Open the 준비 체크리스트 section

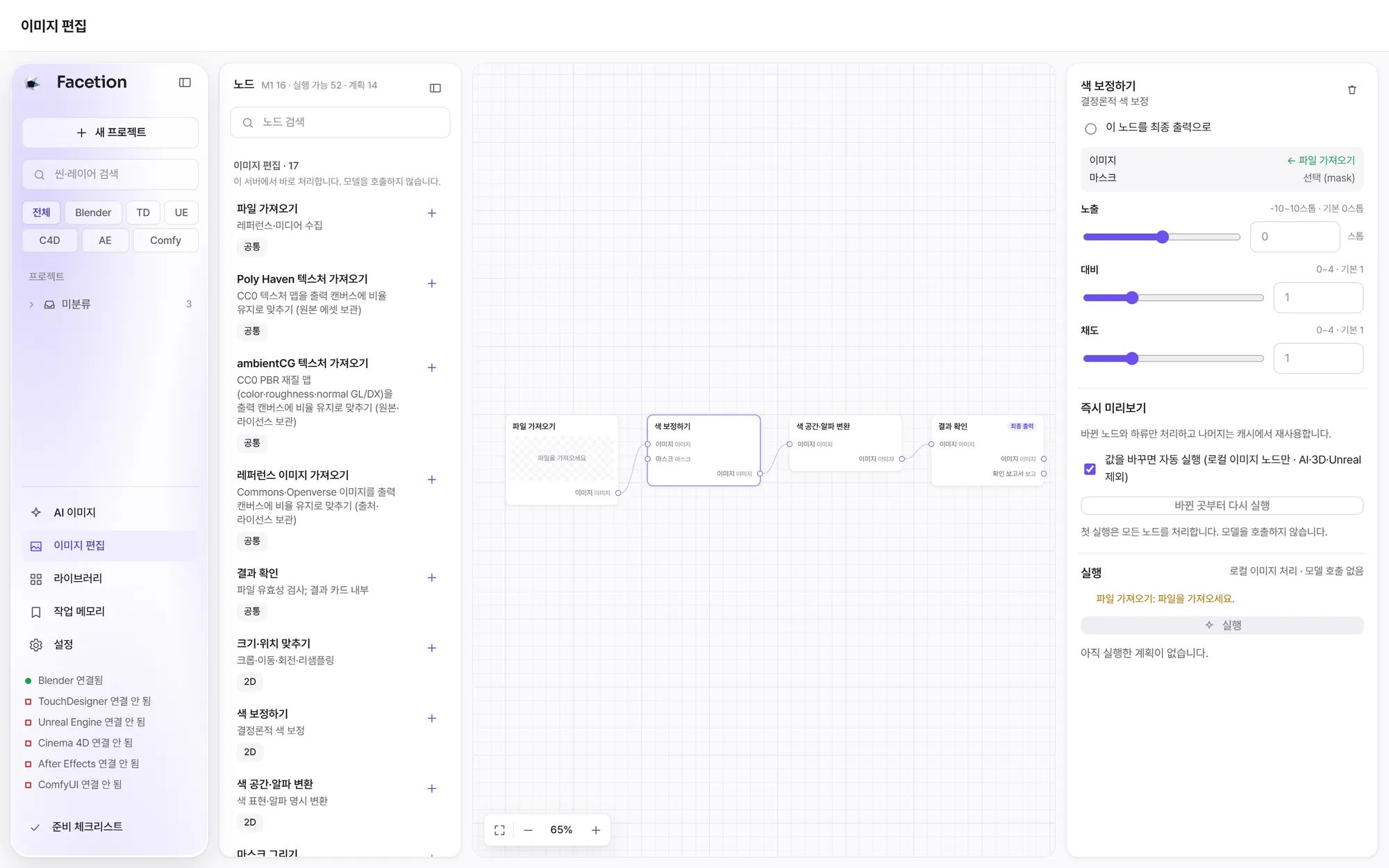(110, 827)
